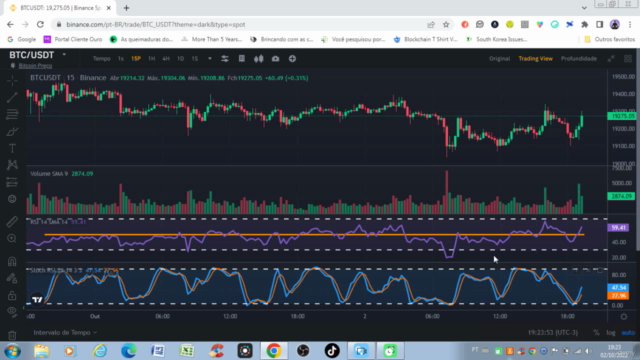Click the current price label 19275.05
640x360 pixels.
[622, 116]
